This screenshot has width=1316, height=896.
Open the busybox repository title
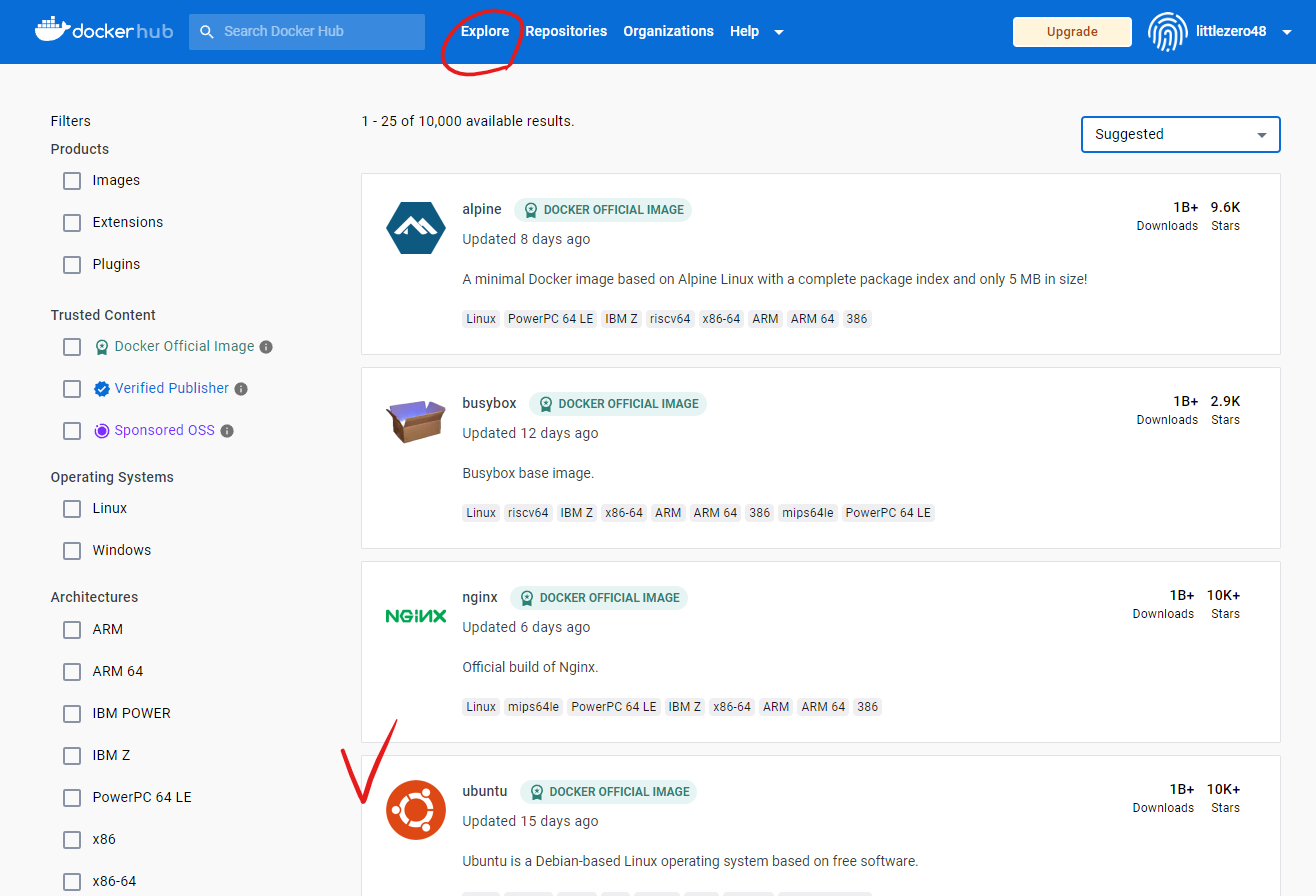coord(489,403)
